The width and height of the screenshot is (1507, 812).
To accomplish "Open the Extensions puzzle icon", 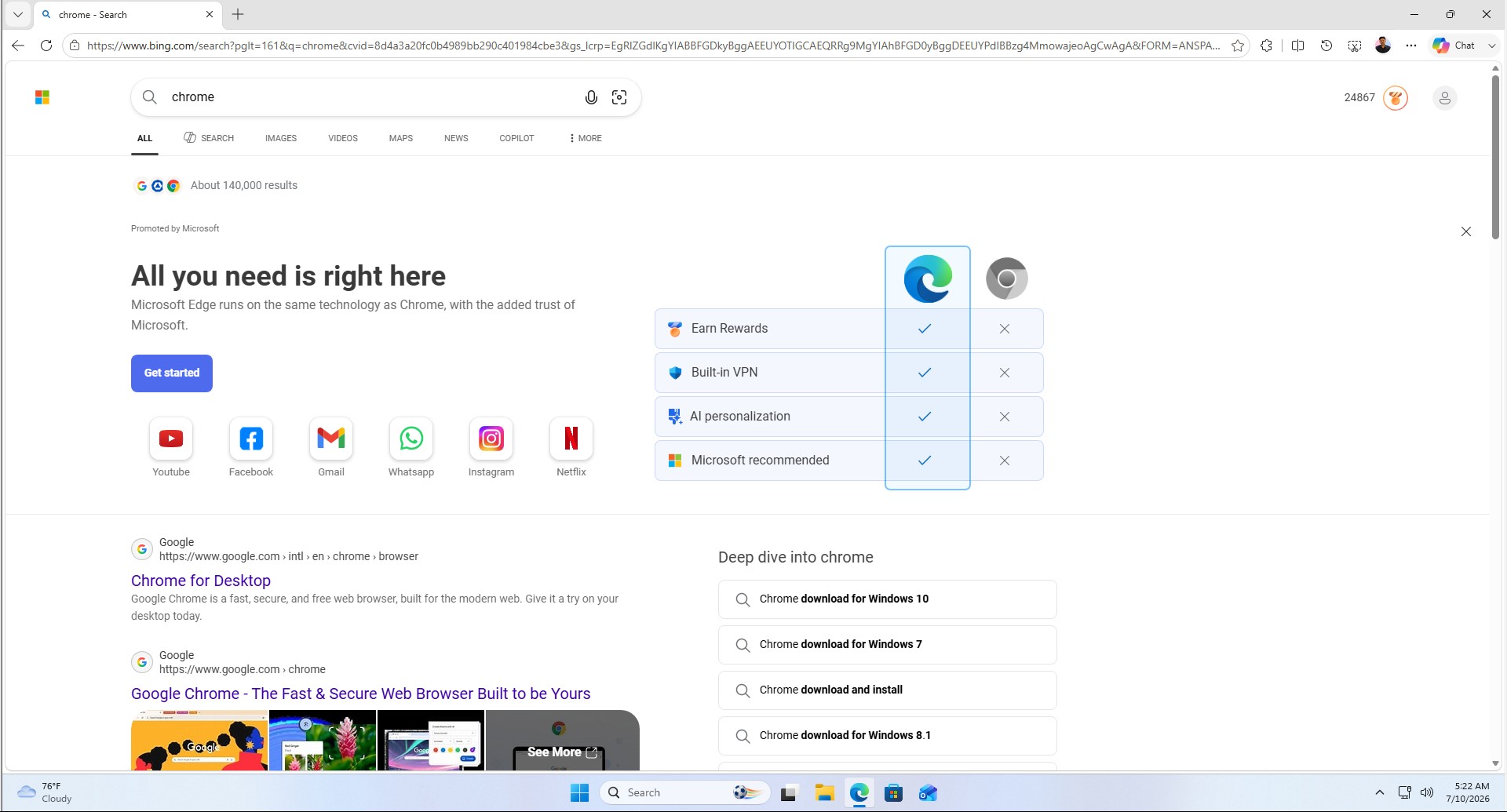I will (1266, 46).
